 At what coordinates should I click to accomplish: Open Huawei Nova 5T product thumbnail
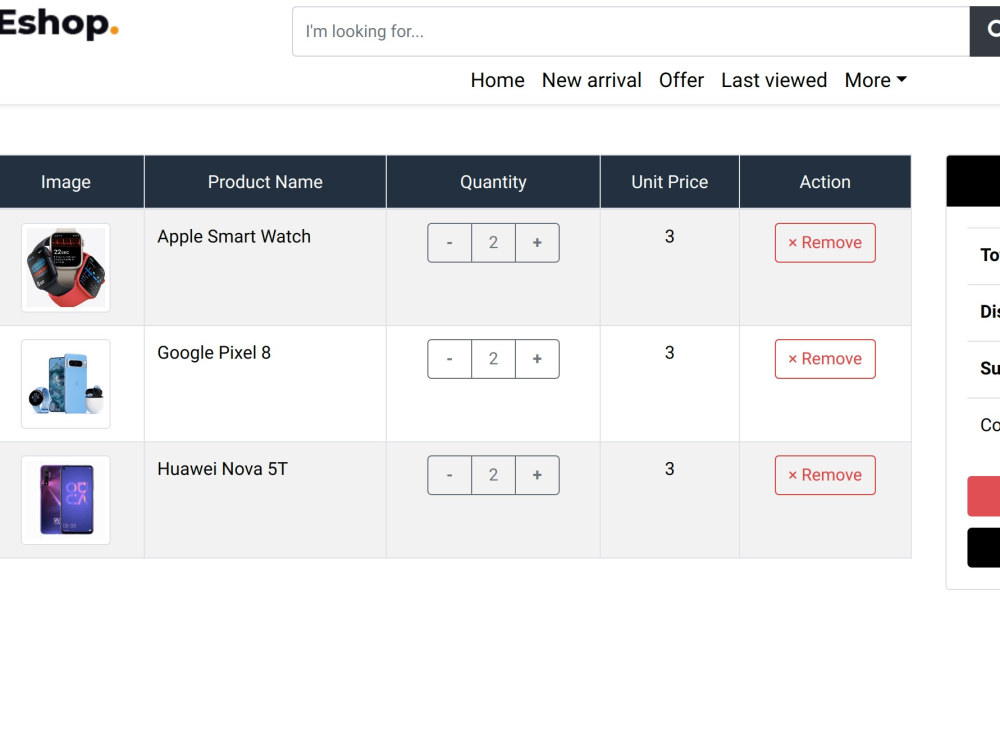[x=66, y=500]
